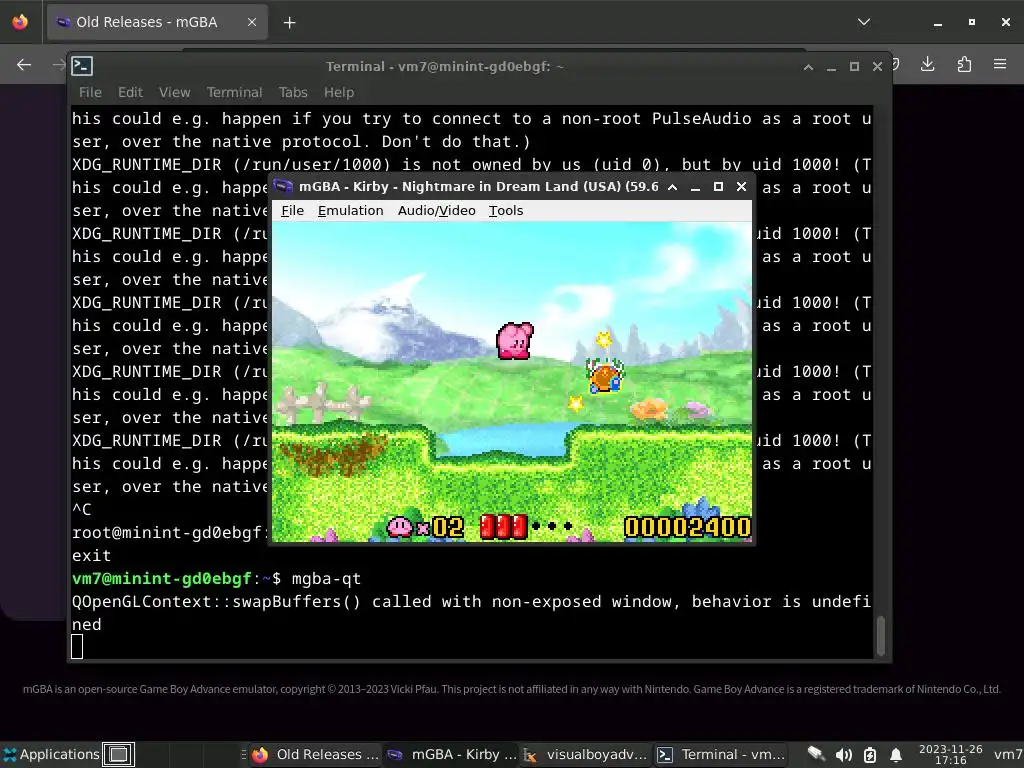Maximize the Firefox browser window
The height and width of the screenshot is (768, 1024).
point(972,22)
